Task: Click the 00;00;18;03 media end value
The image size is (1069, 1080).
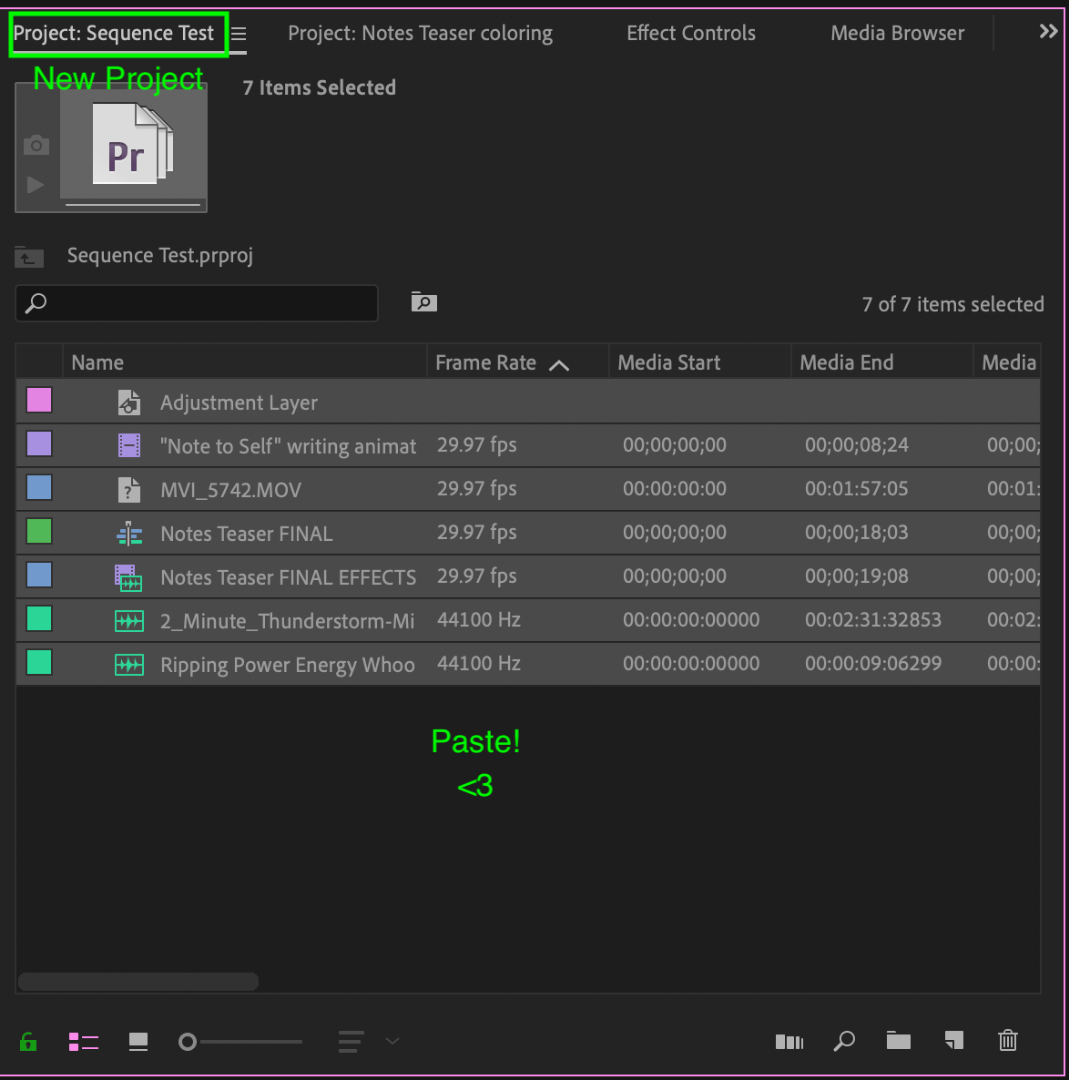Action: click(856, 532)
